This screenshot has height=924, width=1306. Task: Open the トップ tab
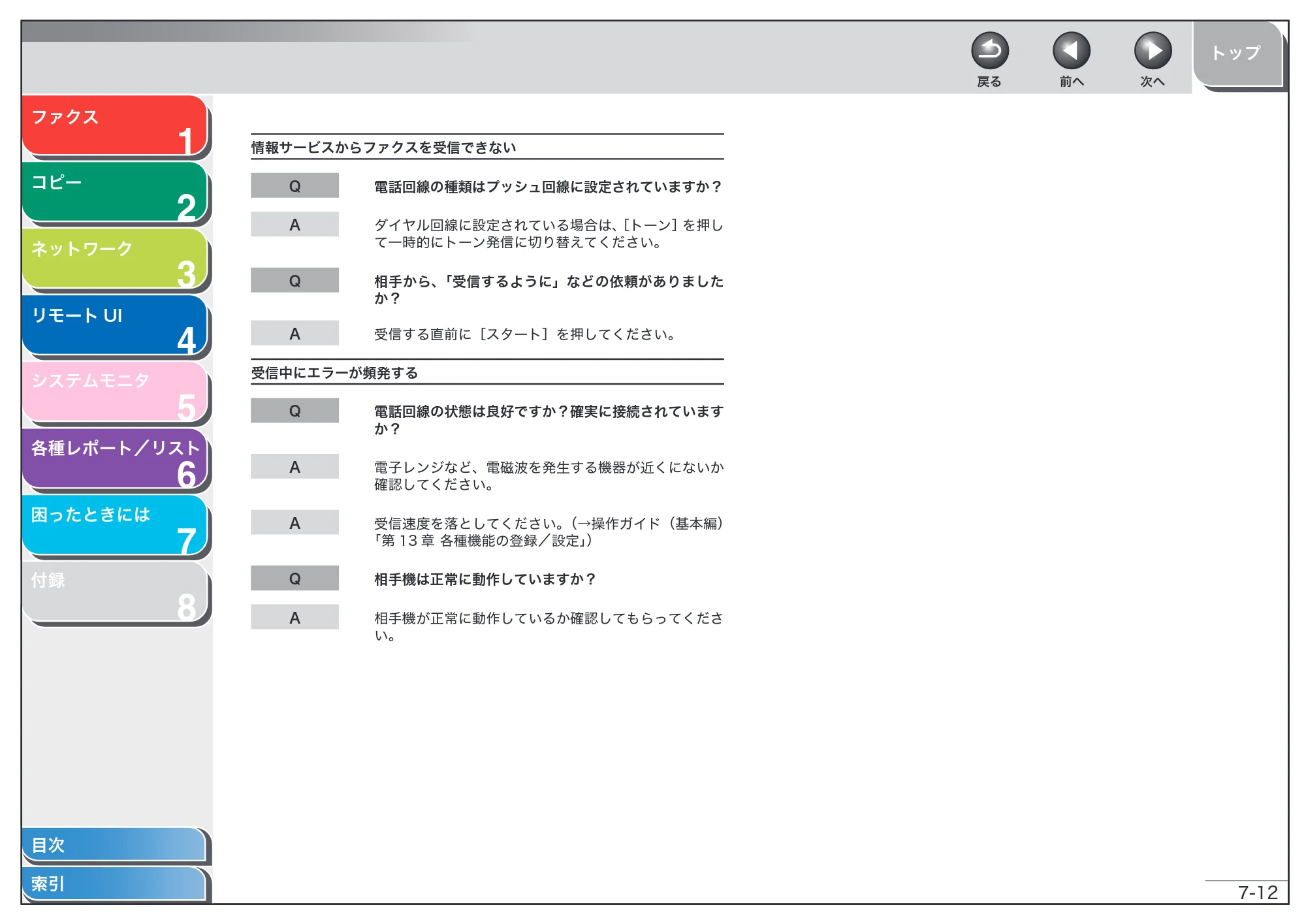tap(1238, 54)
